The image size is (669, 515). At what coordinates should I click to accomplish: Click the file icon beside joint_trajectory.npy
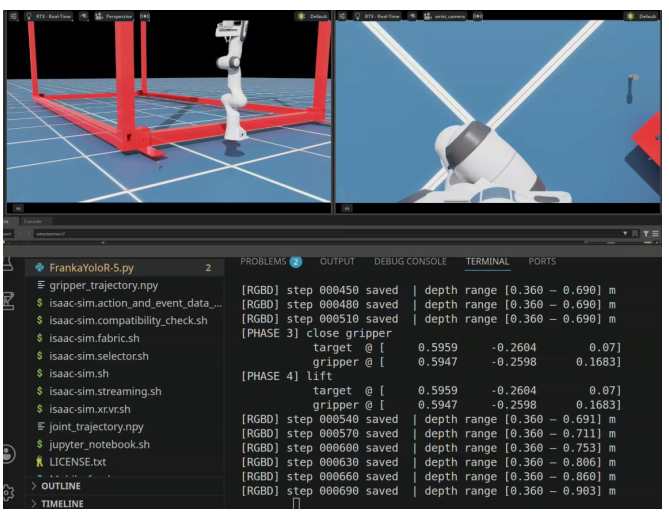(x=41, y=426)
